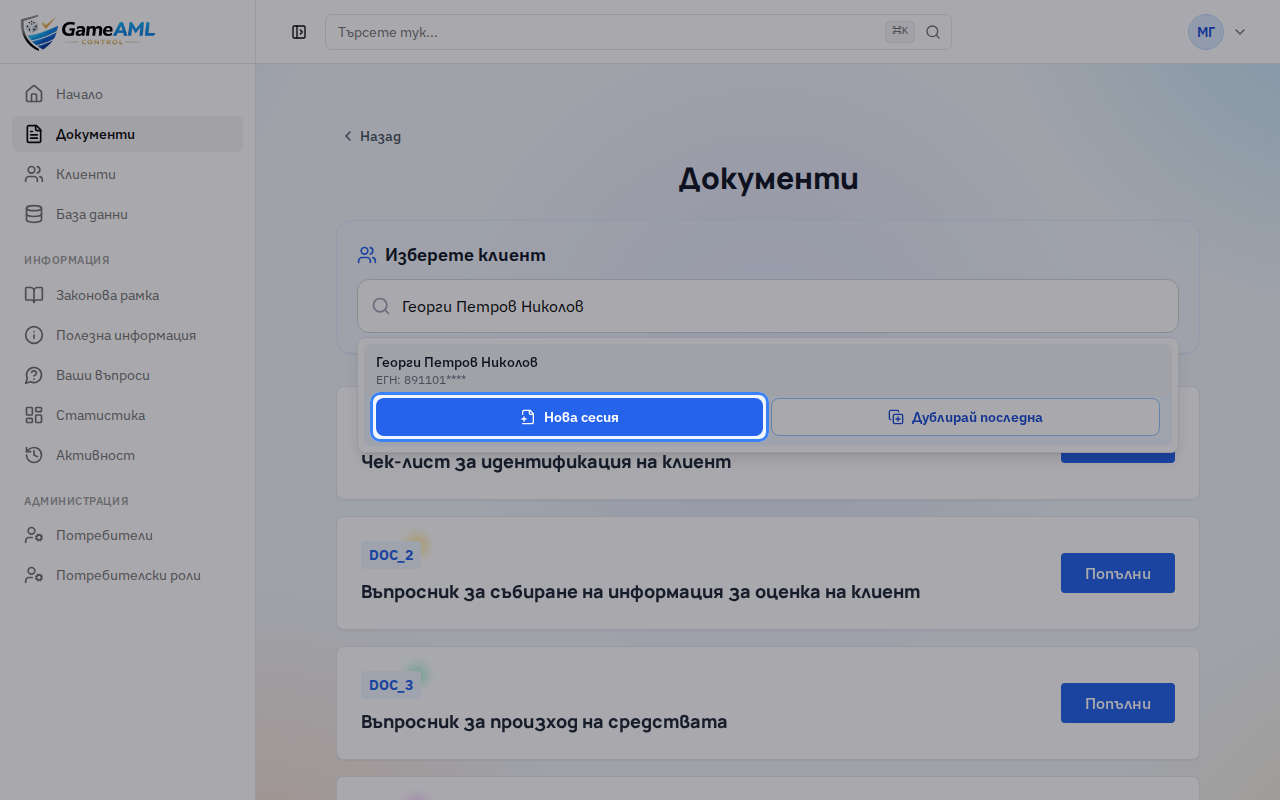The height and width of the screenshot is (800, 1280).
Task: Click Въпросник за произход на средствата title
Action: pos(544,721)
